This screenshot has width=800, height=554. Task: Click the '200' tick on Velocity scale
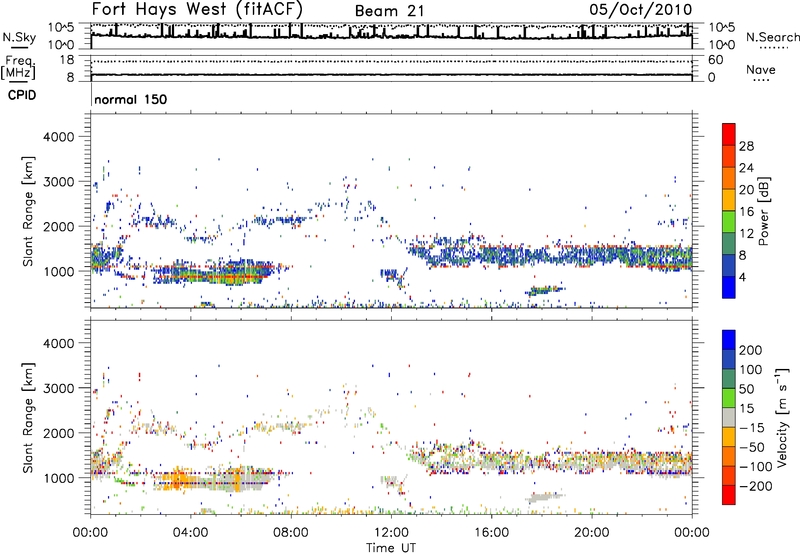click(751, 350)
